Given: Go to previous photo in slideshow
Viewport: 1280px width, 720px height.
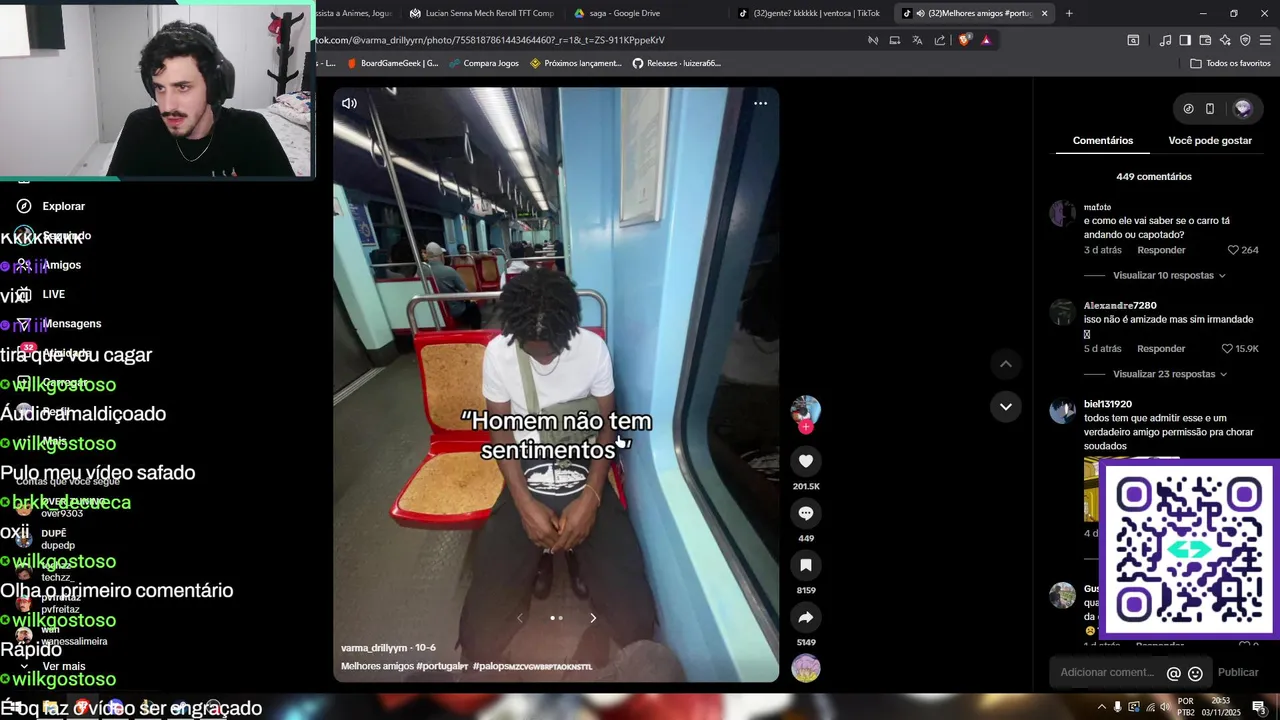Looking at the screenshot, I should [519, 618].
